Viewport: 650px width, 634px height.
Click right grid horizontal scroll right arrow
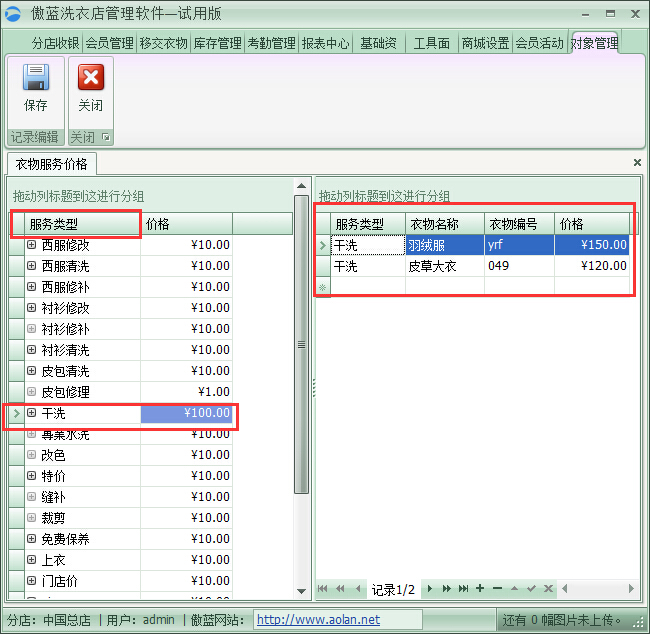631,588
